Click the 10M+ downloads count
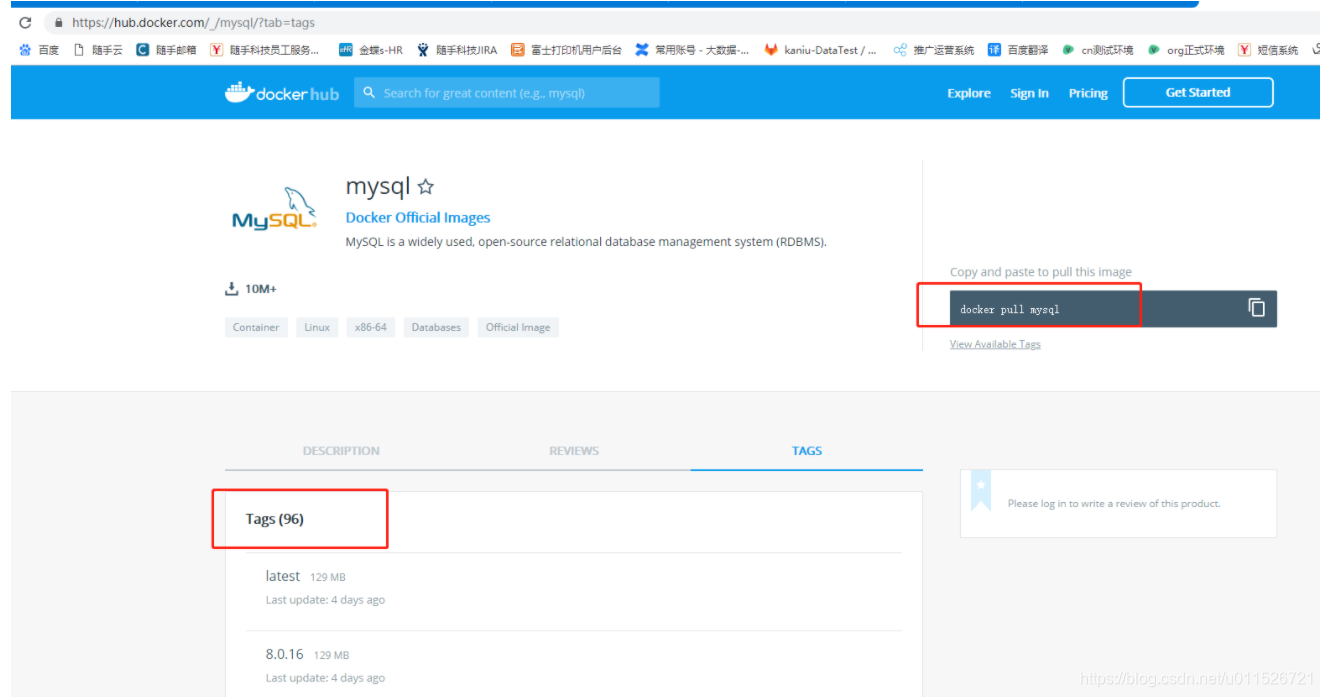1322x697 pixels. pos(261,289)
